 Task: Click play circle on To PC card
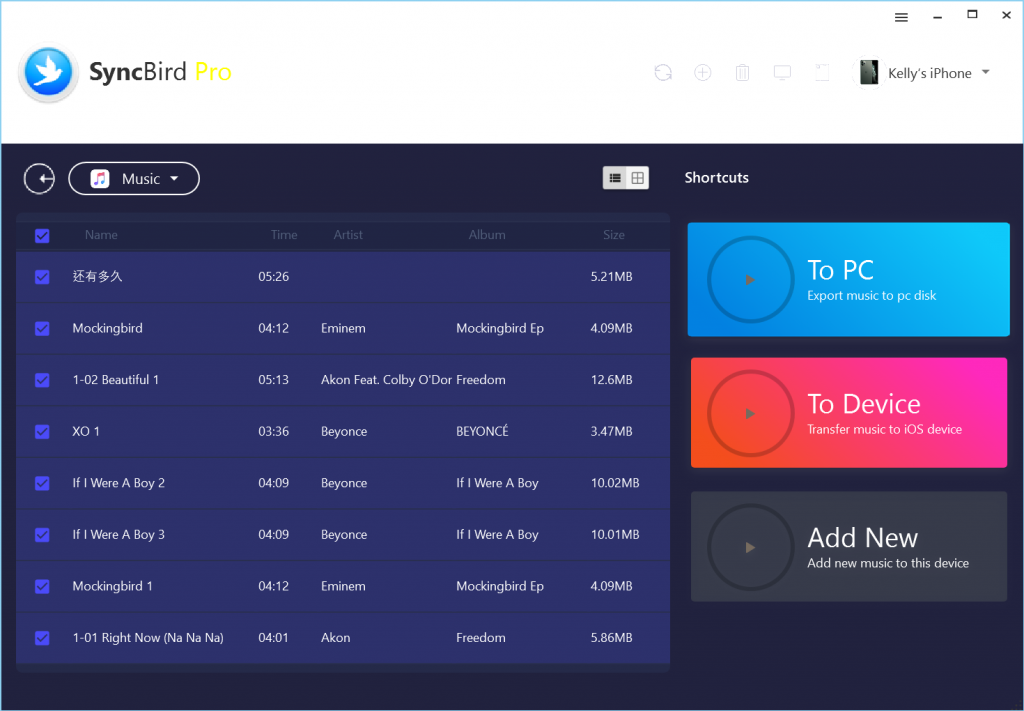click(750, 279)
